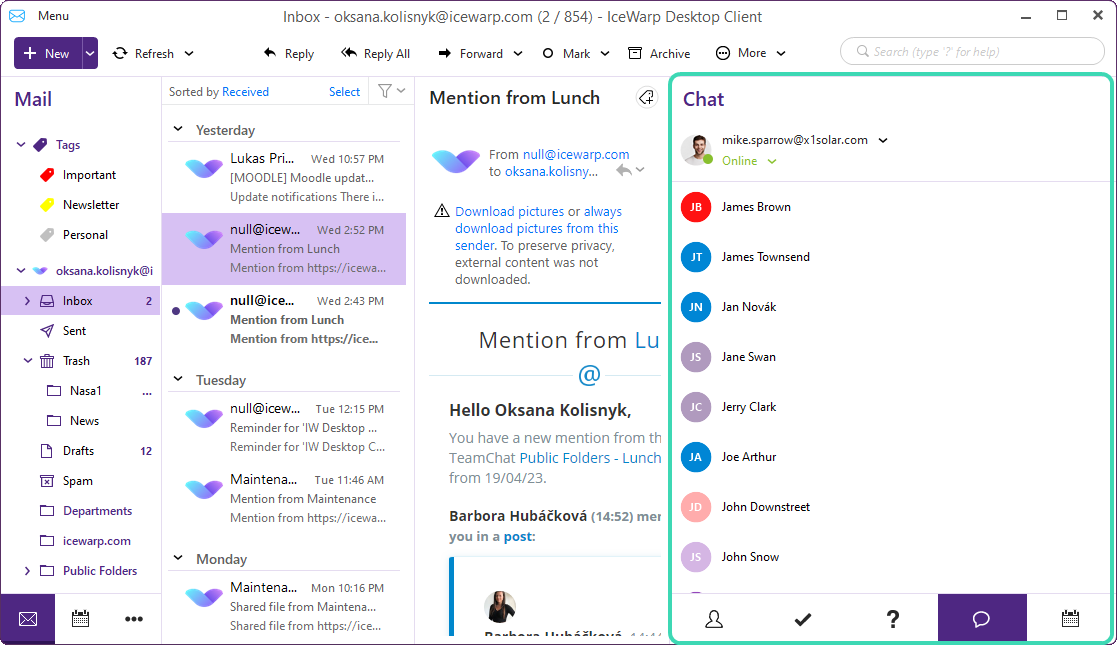Change the Received sort order
Viewport: 1118px width, 645px height.
click(245, 91)
